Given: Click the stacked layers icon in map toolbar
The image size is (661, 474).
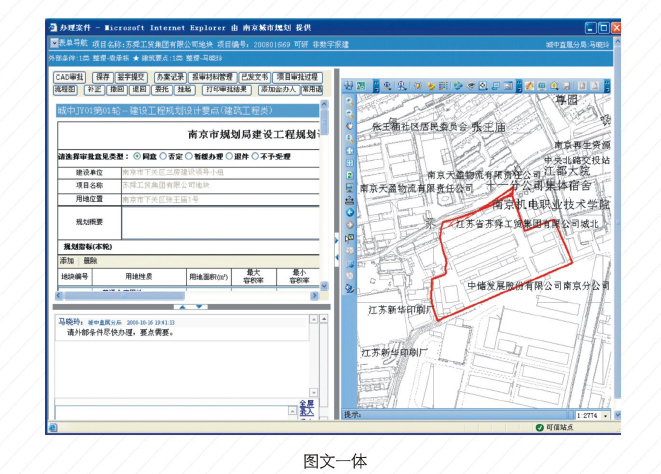Looking at the screenshot, I should coord(470,86).
